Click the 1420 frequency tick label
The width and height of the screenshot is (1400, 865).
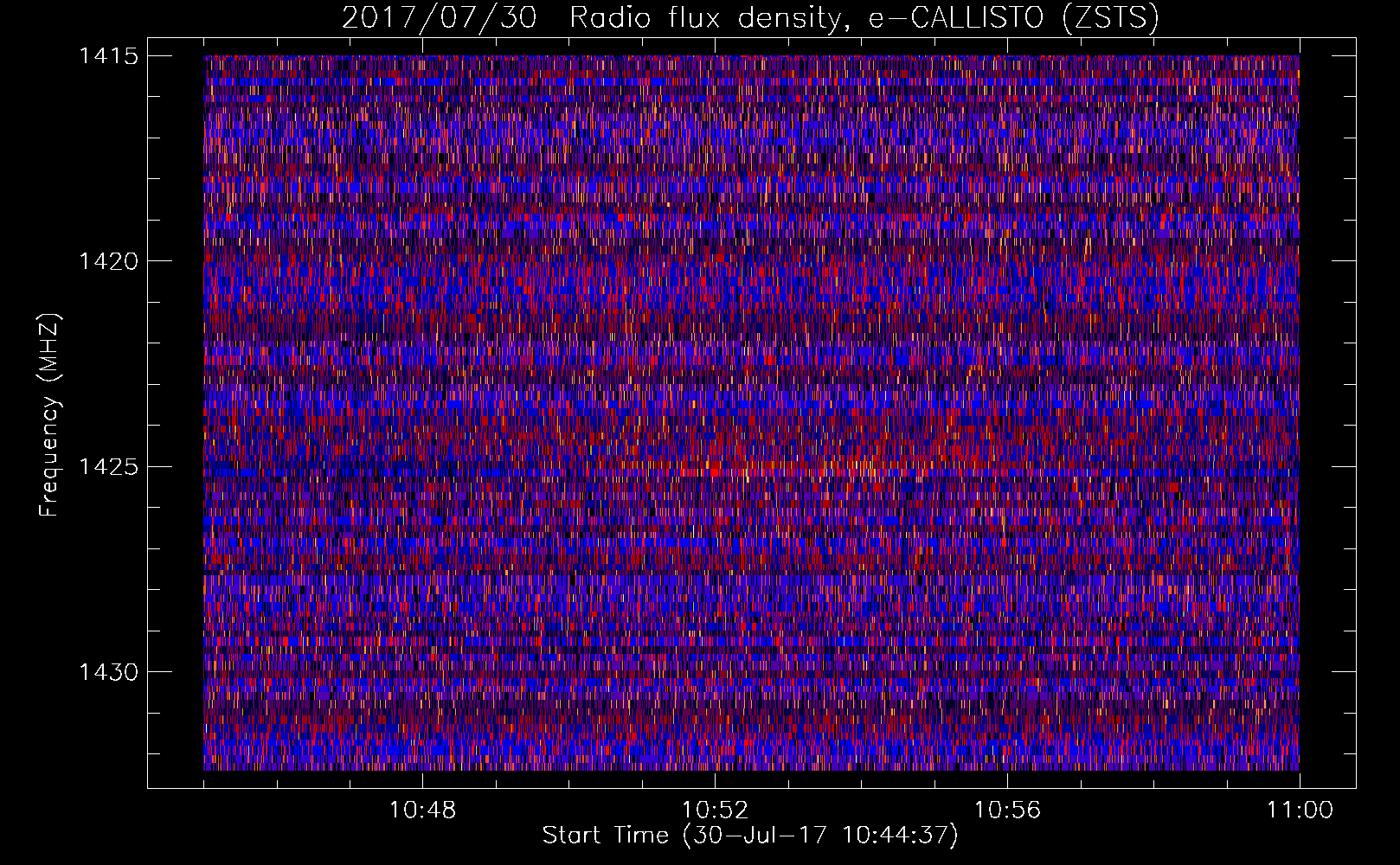click(109, 261)
